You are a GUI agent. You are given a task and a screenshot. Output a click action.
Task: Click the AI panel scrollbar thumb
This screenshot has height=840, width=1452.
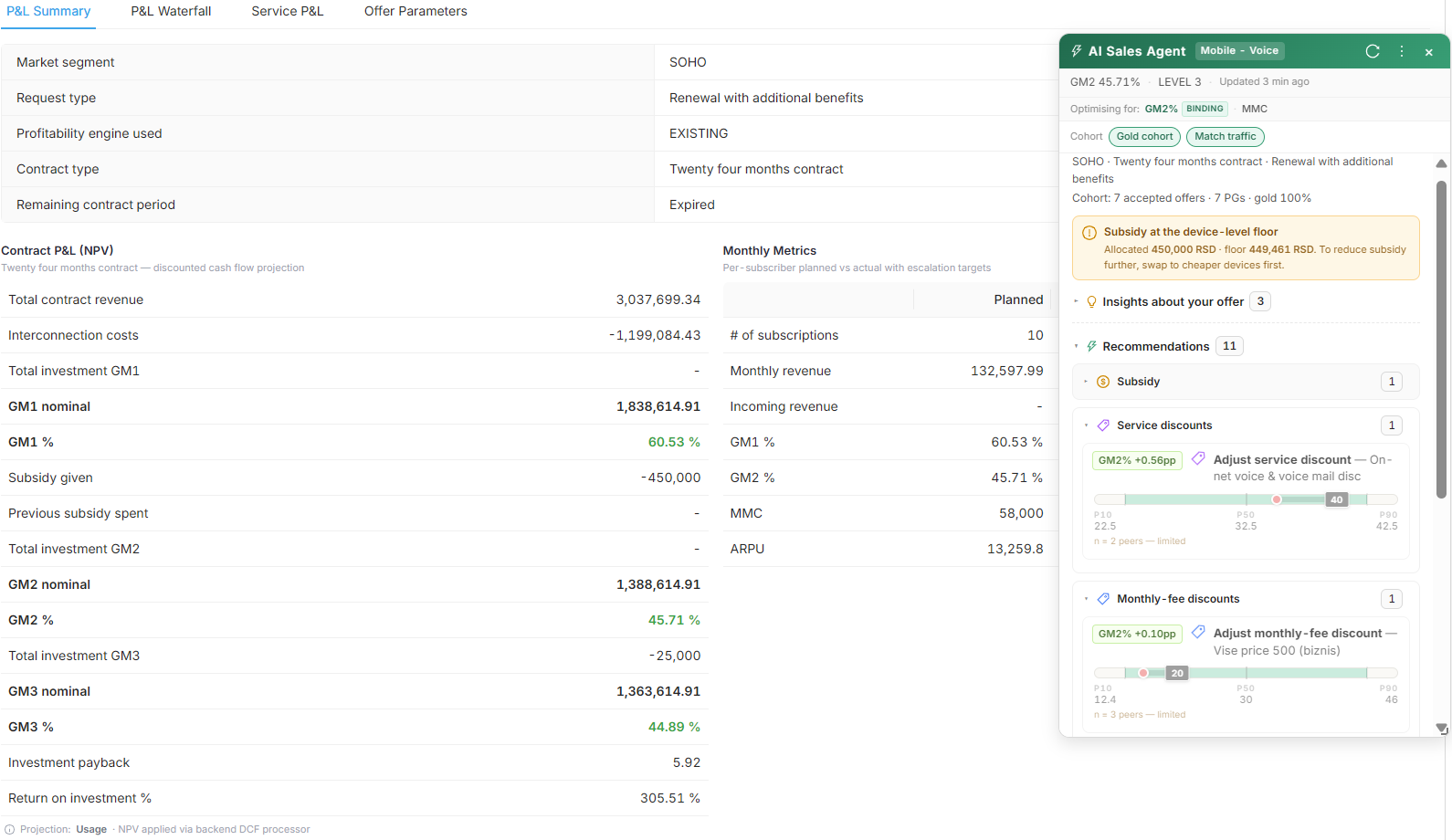coord(1442,340)
